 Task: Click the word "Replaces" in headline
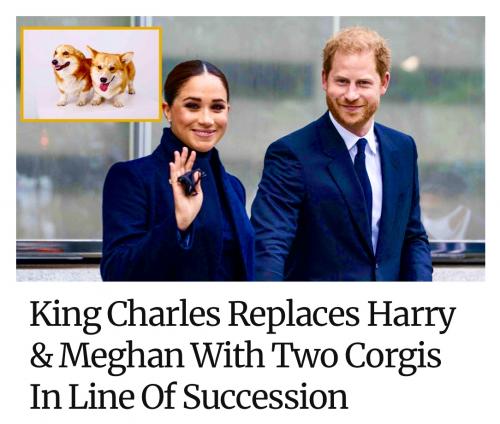coord(294,315)
